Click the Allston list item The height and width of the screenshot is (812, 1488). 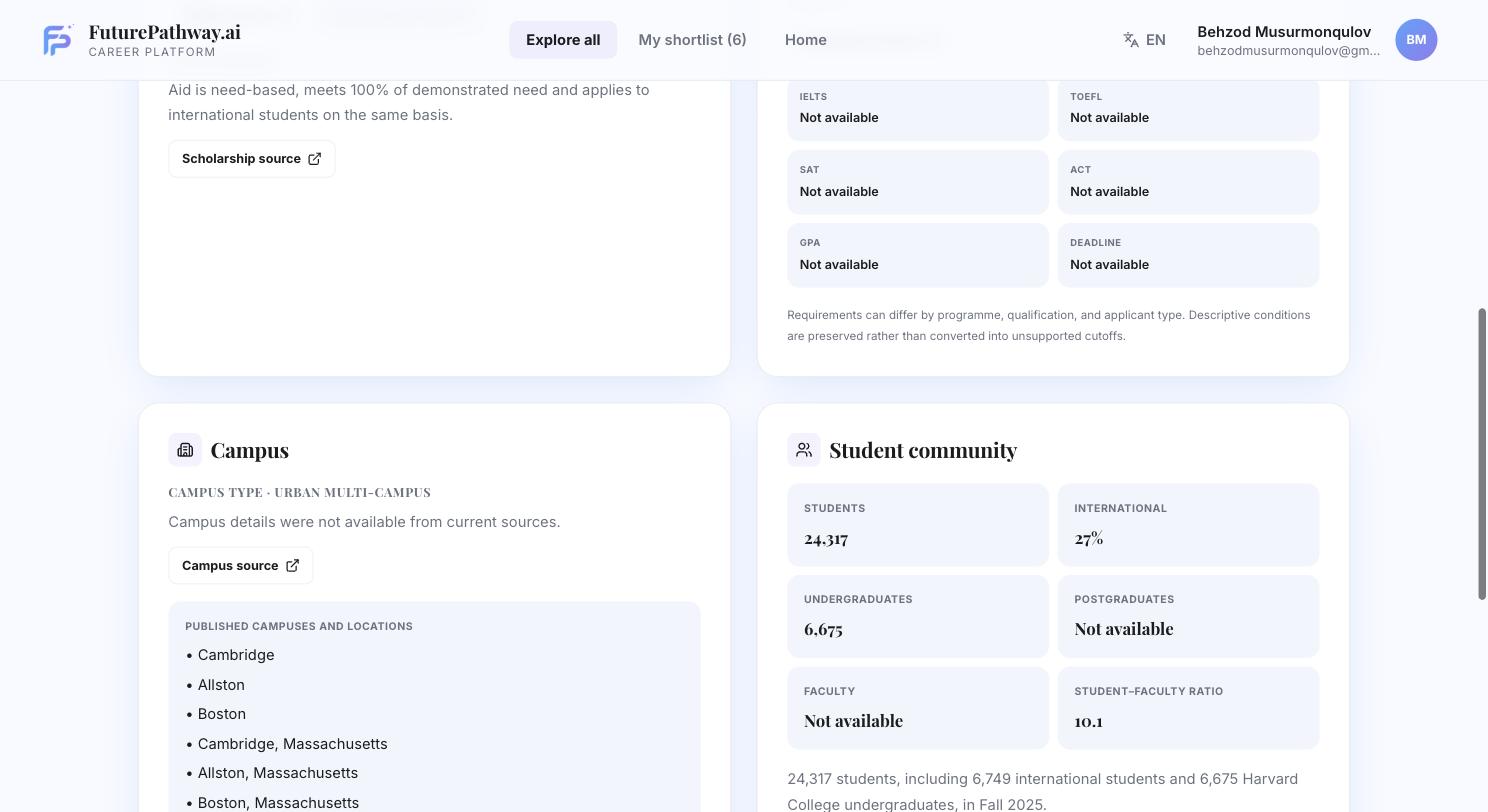point(215,685)
